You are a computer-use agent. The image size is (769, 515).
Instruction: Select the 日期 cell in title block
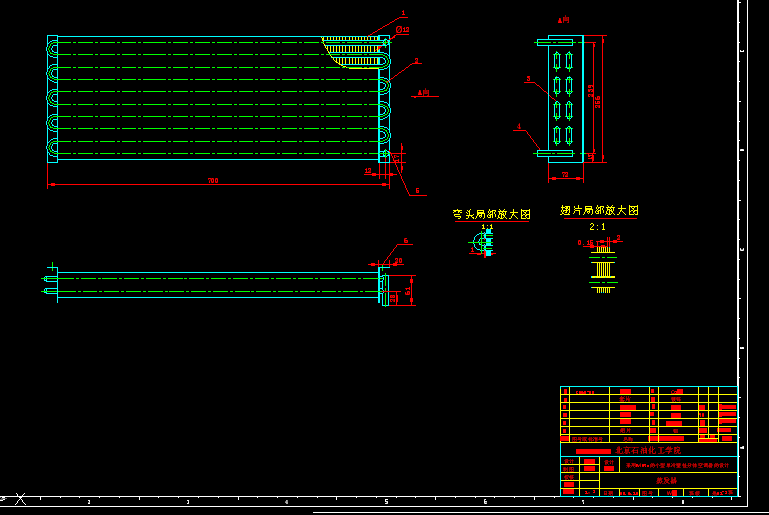[x=608, y=492]
